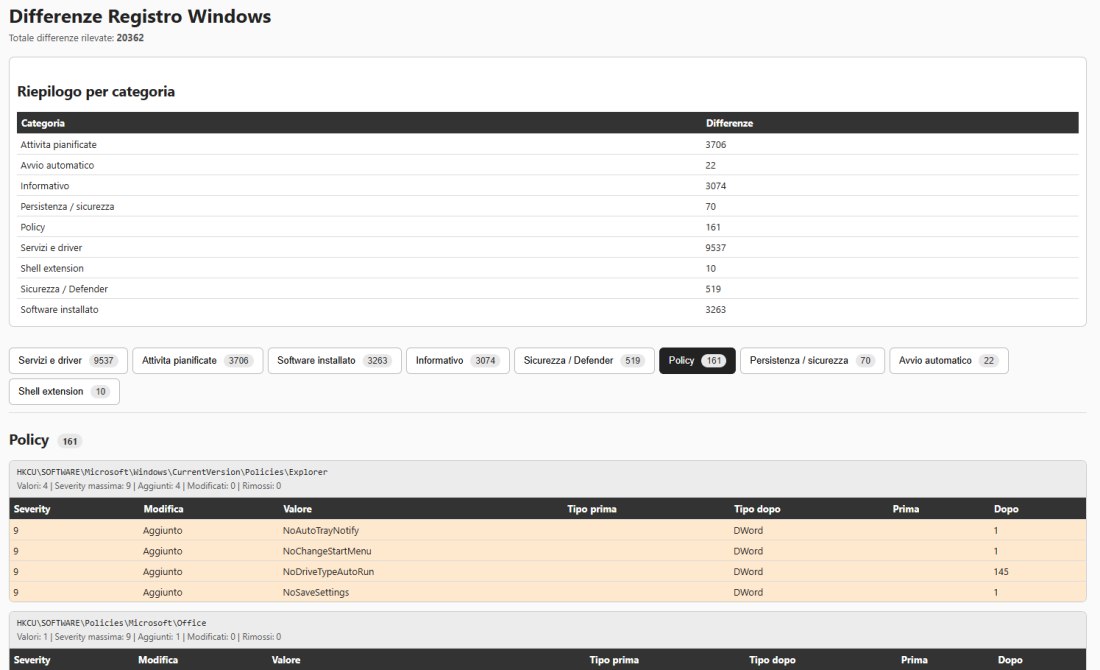The height and width of the screenshot is (670, 1100).
Task: Click Aggiunto in NoAutoTrayNotify row
Action: 163,530
